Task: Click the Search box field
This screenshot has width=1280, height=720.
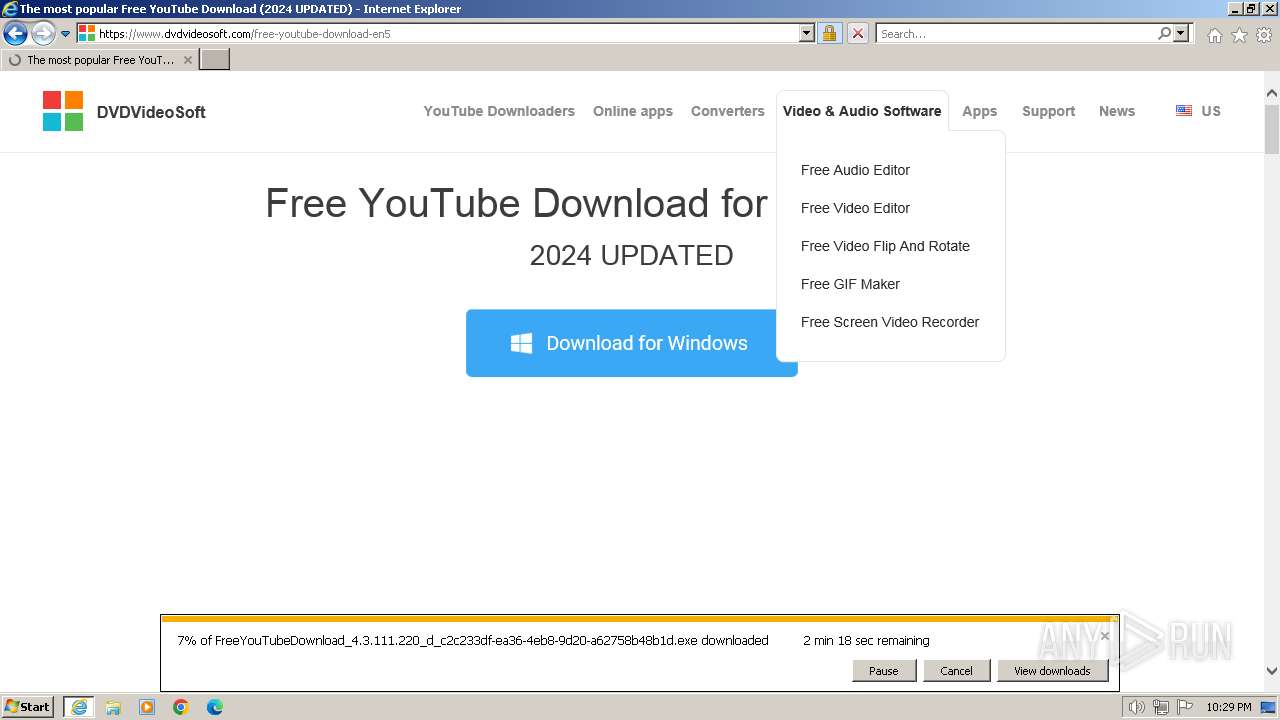Action: [x=1016, y=33]
